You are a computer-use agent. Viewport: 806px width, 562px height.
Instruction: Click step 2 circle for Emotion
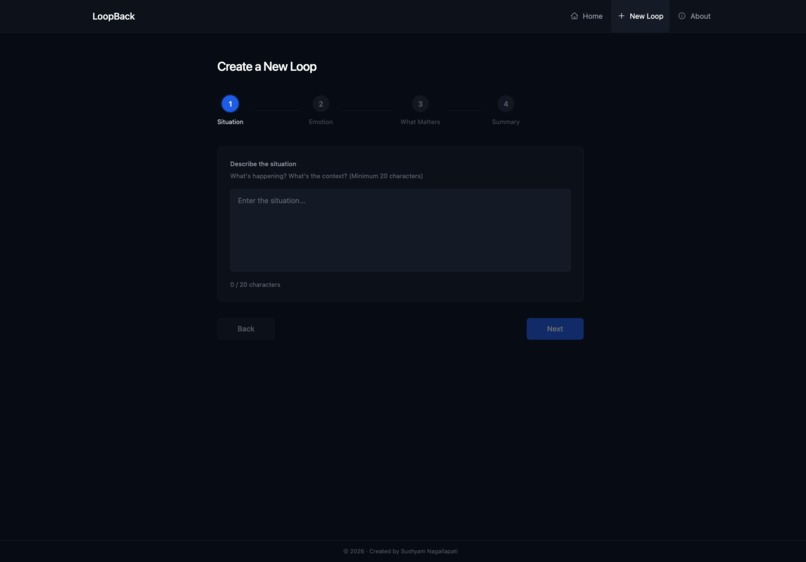click(x=321, y=104)
